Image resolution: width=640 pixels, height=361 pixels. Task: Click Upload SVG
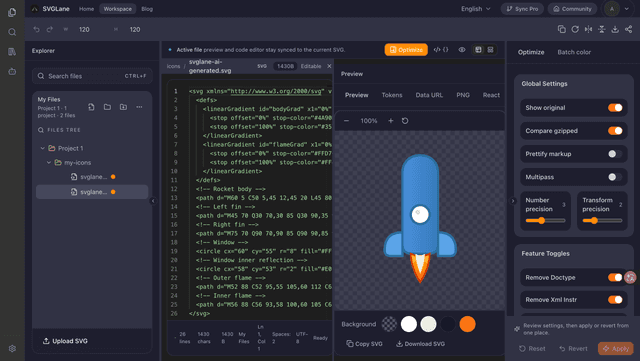[65, 341]
